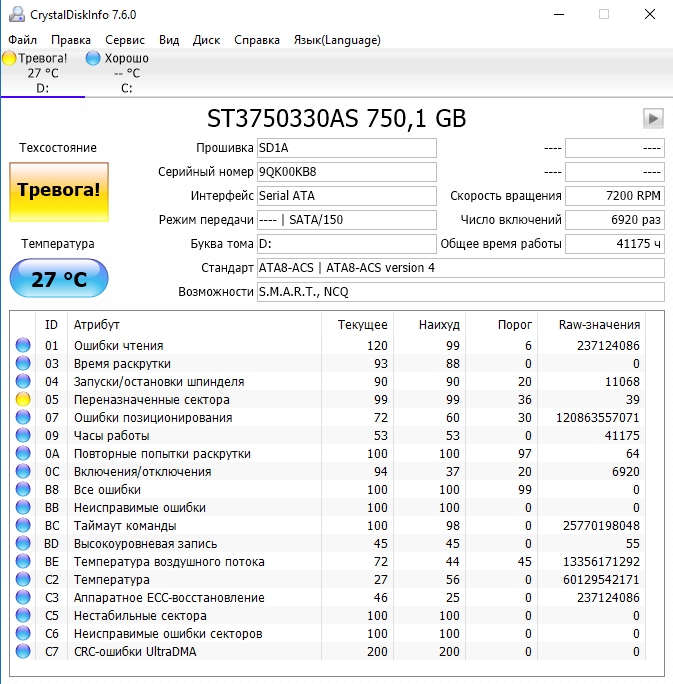Click the status icon for Таймаут команды
Screen dimensions: 673x684
coord(23,525)
